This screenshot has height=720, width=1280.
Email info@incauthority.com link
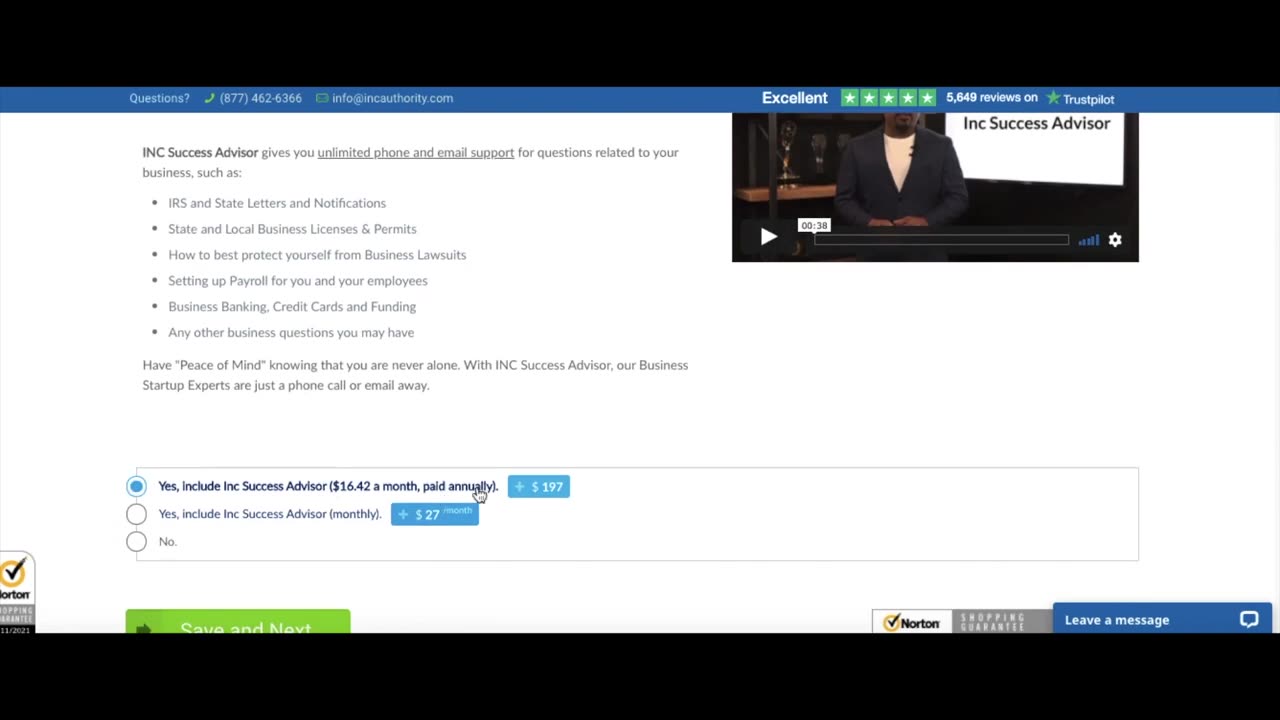(392, 98)
